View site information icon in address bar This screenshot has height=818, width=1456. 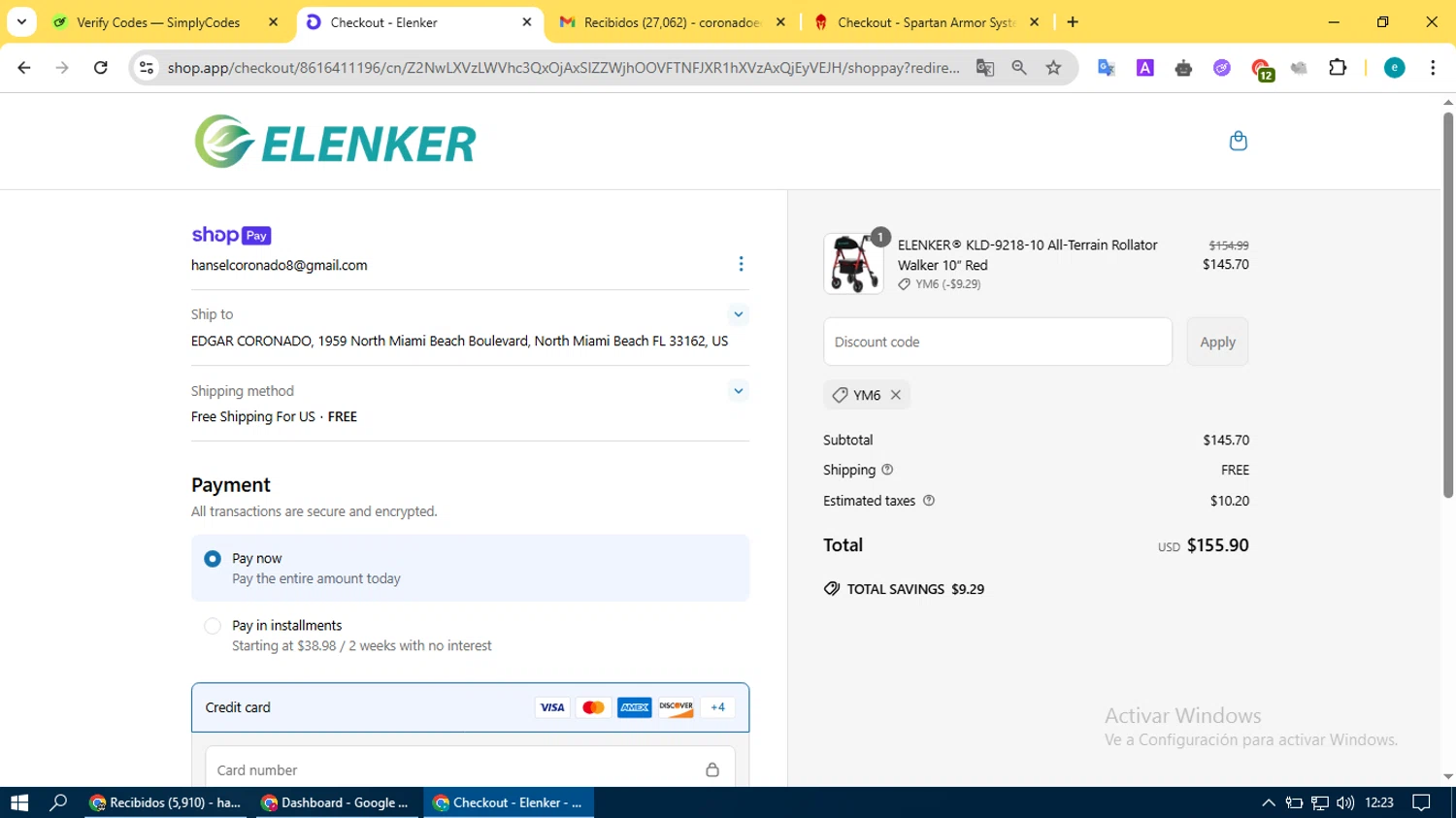(x=147, y=67)
